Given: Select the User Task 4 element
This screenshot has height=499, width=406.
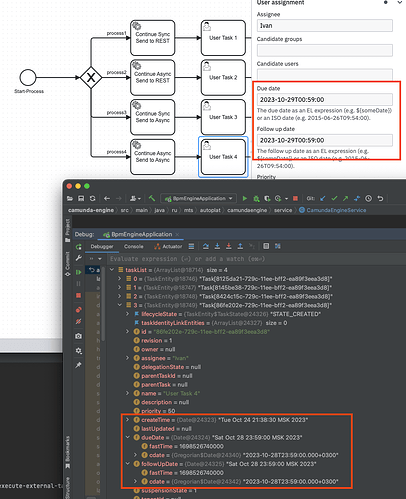Looking at the screenshot, I should click(223, 157).
